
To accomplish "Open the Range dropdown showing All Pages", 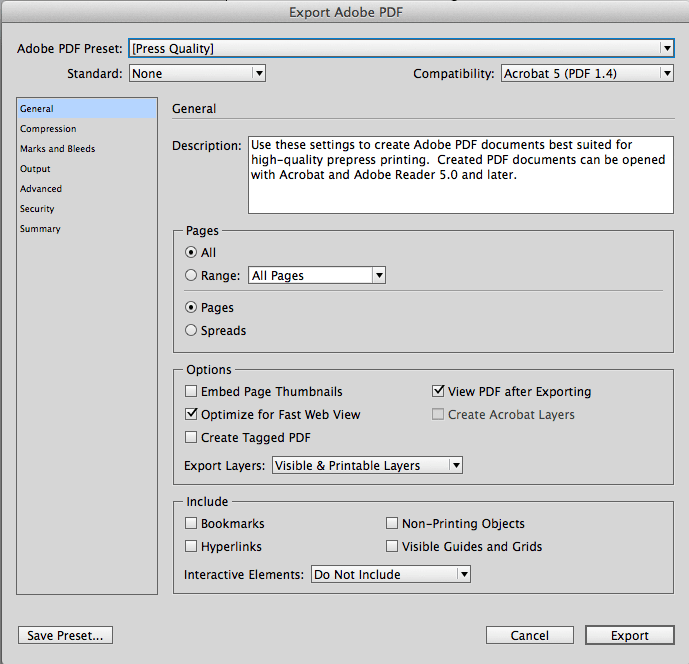I will (317, 276).
